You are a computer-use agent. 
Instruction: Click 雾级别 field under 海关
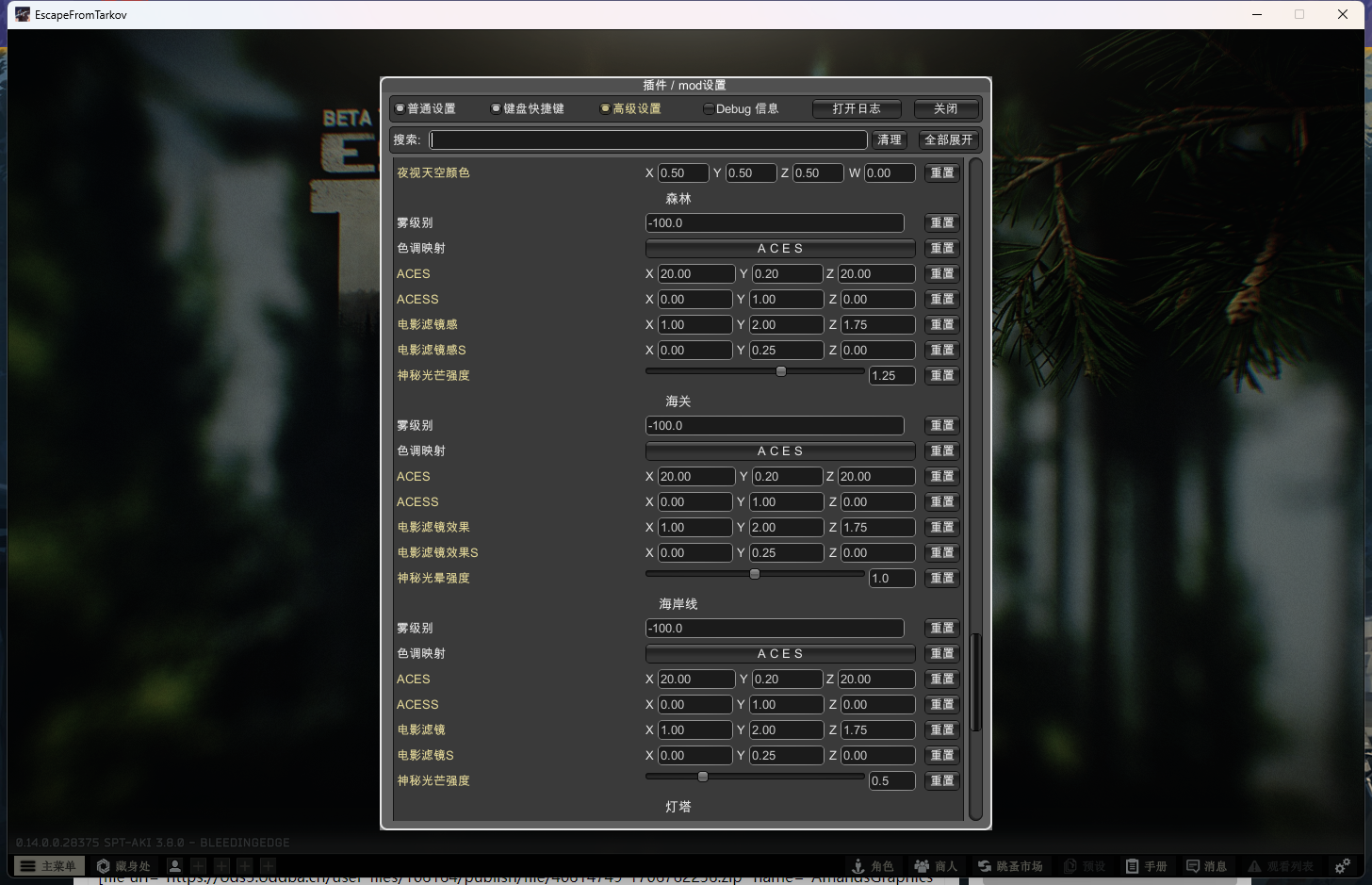[775, 425]
